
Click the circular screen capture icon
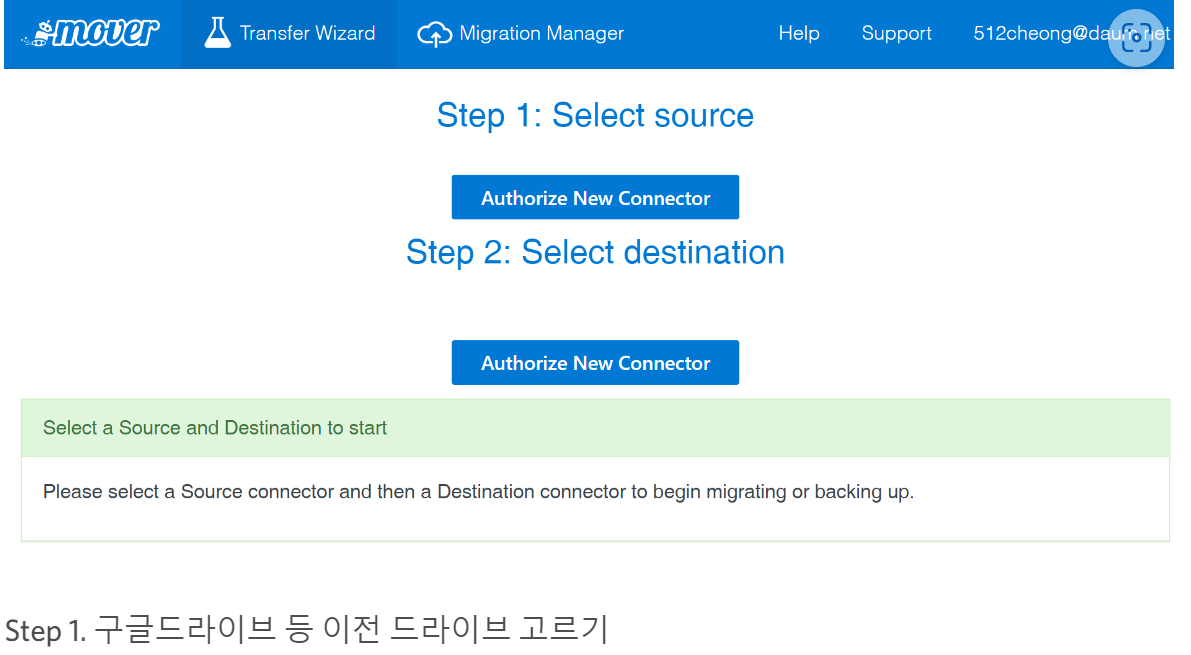pyautogui.click(x=1136, y=38)
